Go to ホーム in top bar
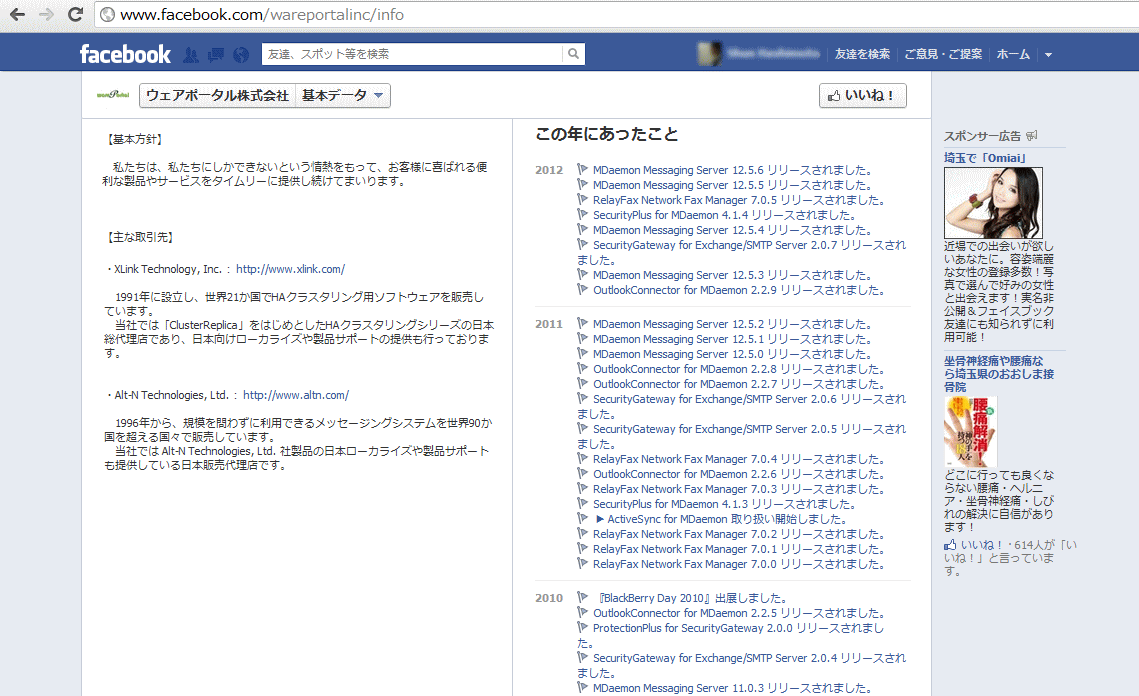Image resolution: width=1139 pixels, height=696 pixels. click(x=1013, y=54)
